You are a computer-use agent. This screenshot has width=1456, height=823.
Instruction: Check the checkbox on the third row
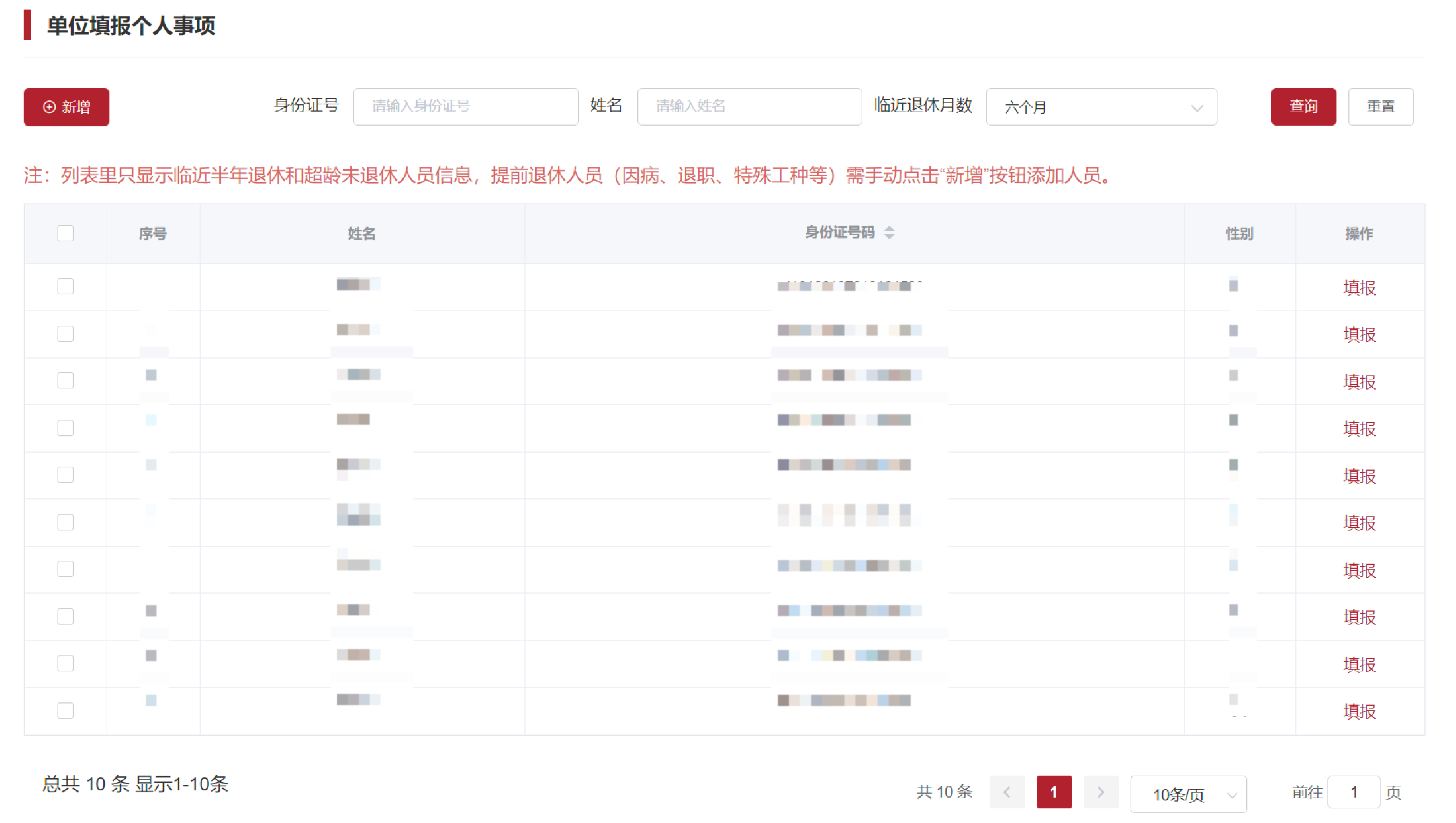(65, 380)
